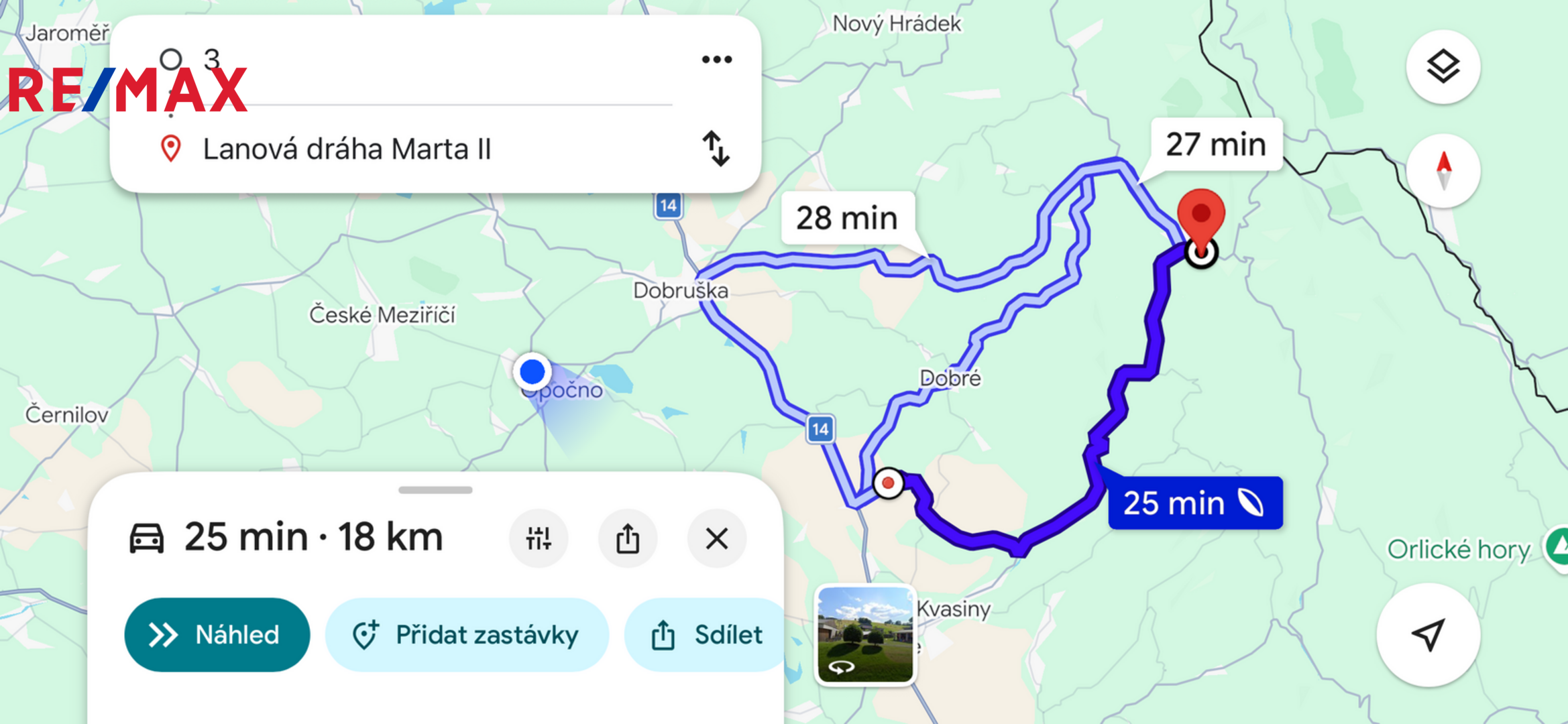1568x724 pixels.
Task: Open the Street View thumbnail near Kvasiny
Action: pyautogui.click(x=865, y=634)
